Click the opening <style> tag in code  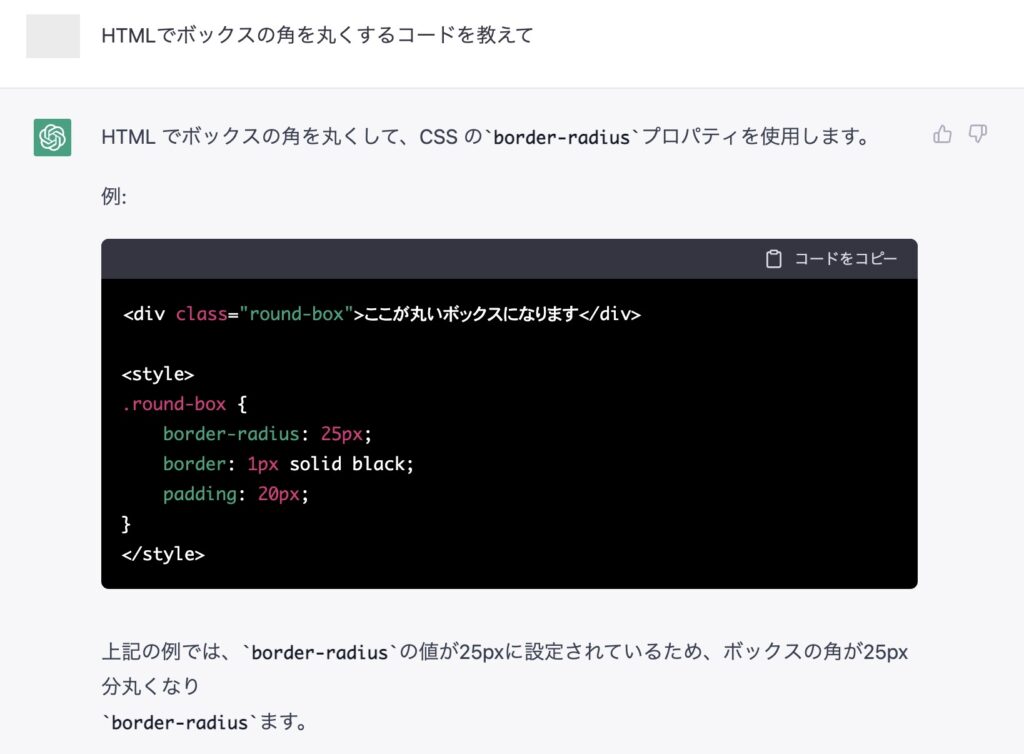[157, 374]
